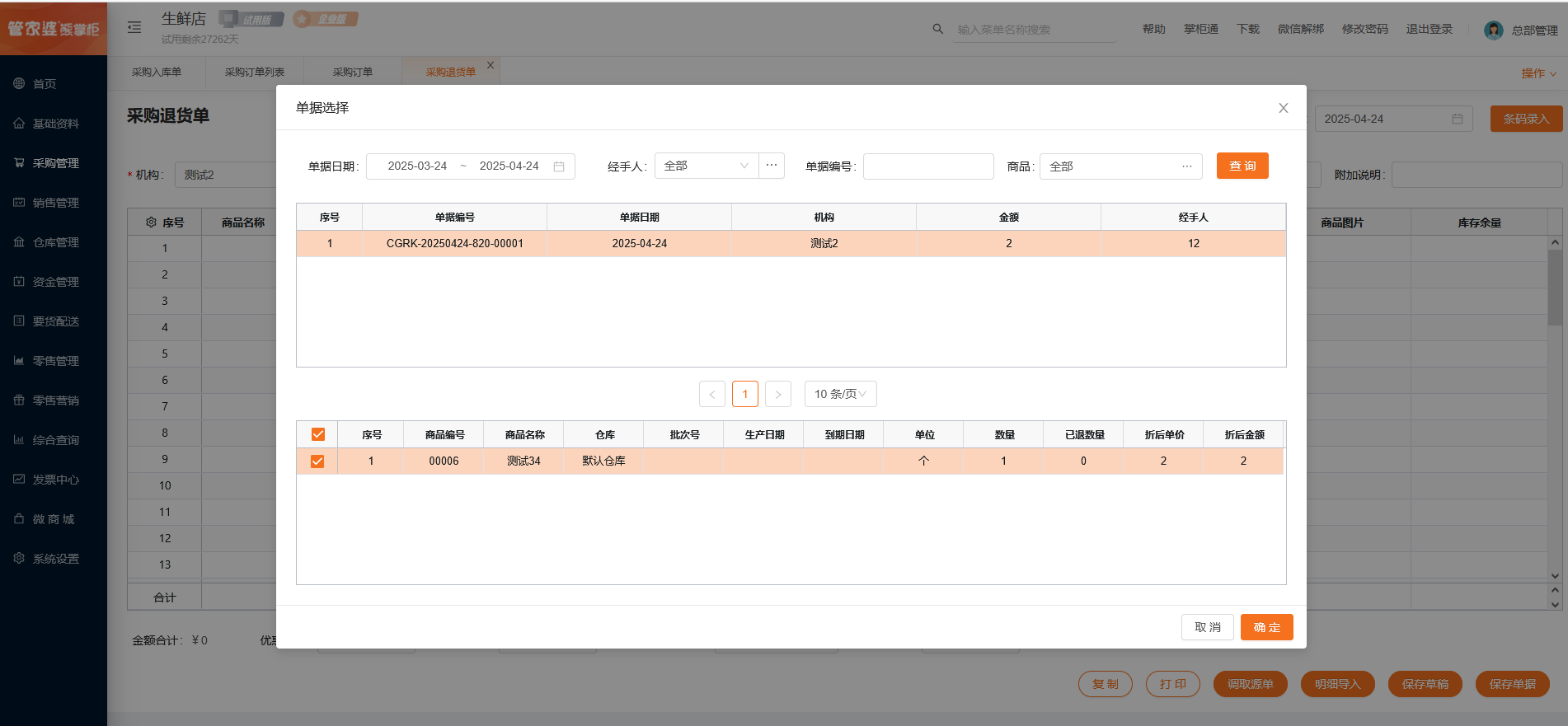Expand the 操作 dropdown at top right
1568x726 pixels.
1538,73
